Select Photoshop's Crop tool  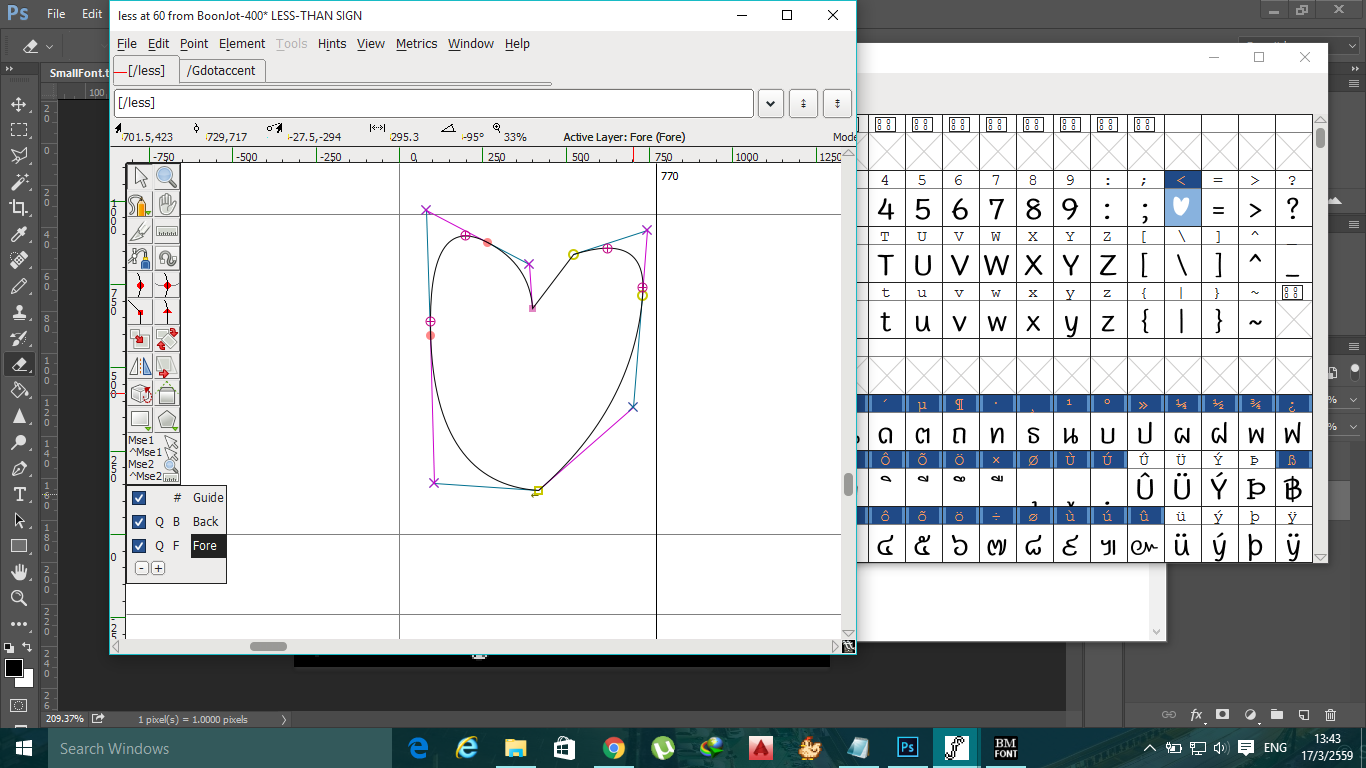coord(18,208)
